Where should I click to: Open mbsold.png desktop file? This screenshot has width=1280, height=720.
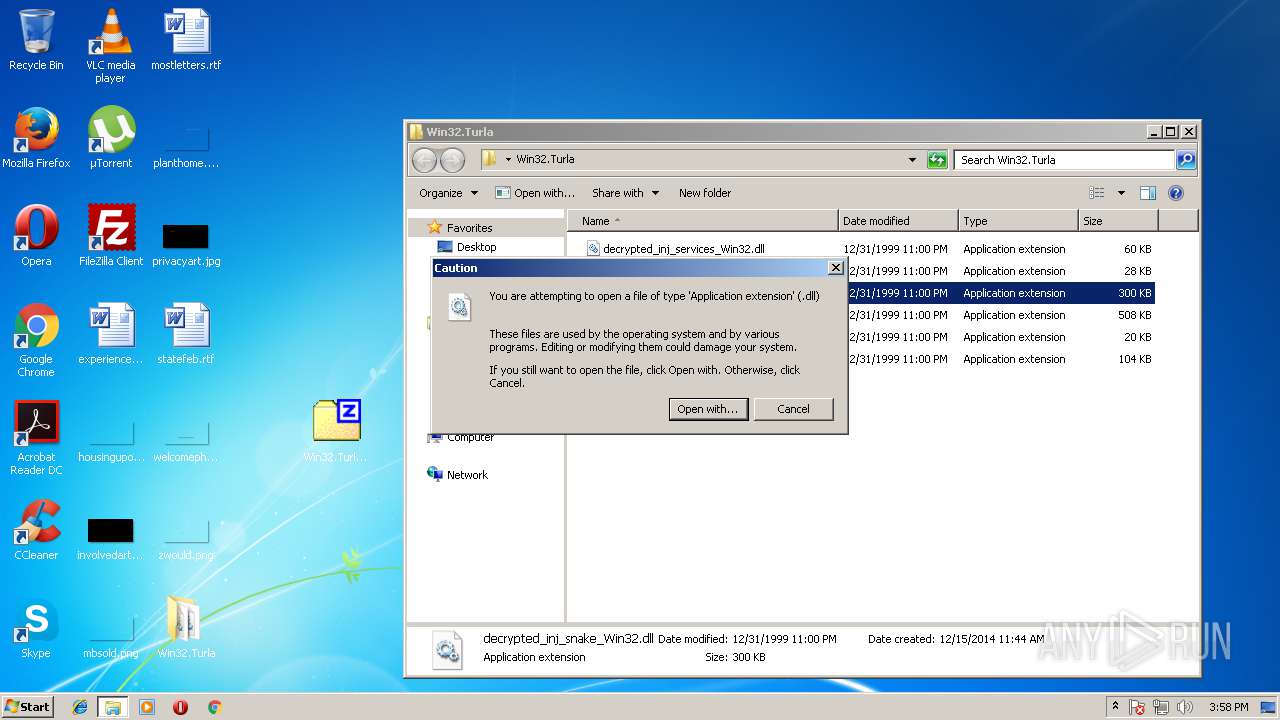[x=110, y=637]
